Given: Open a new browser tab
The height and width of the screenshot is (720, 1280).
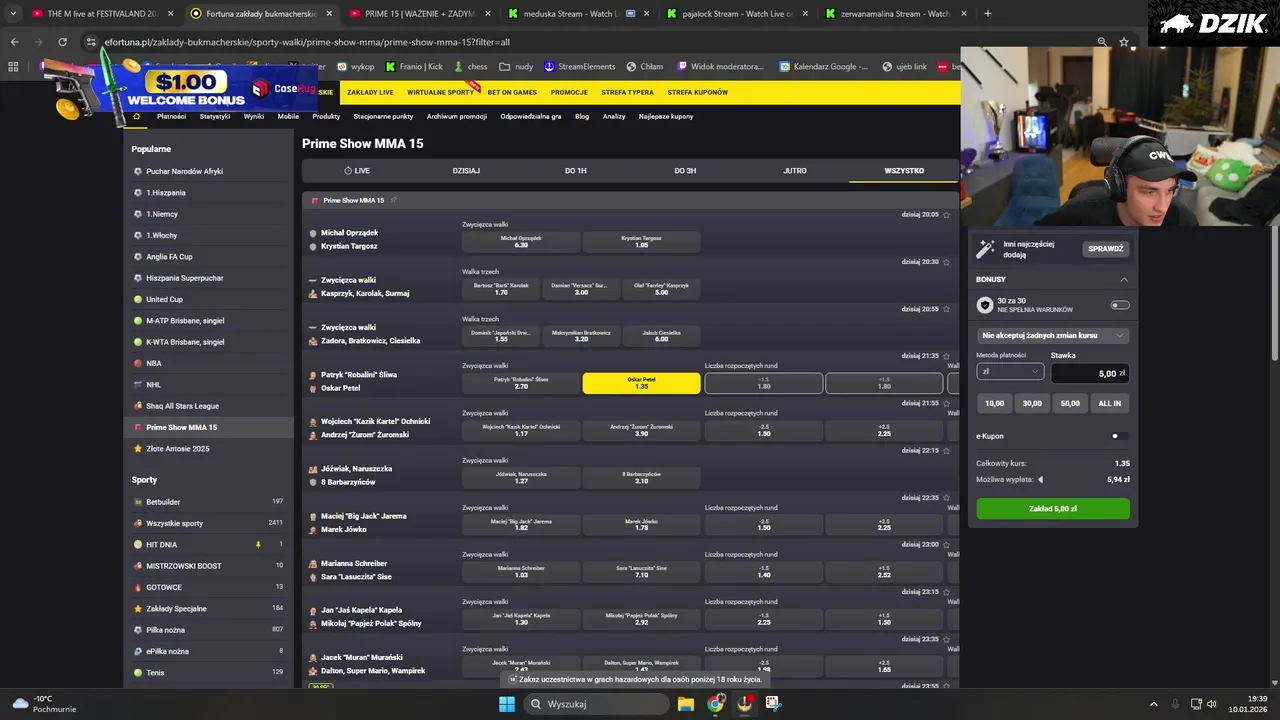Looking at the screenshot, I should coord(988,14).
